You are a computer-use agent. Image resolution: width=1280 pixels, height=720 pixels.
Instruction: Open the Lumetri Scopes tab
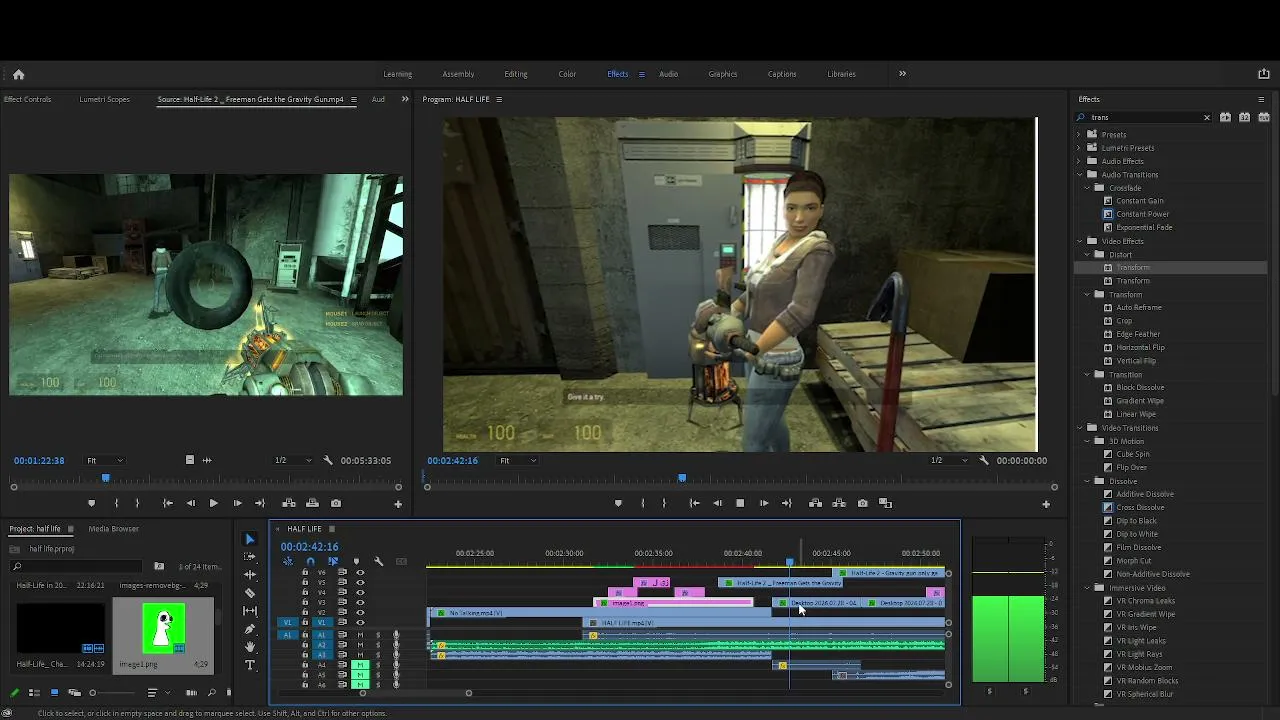(x=105, y=99)
